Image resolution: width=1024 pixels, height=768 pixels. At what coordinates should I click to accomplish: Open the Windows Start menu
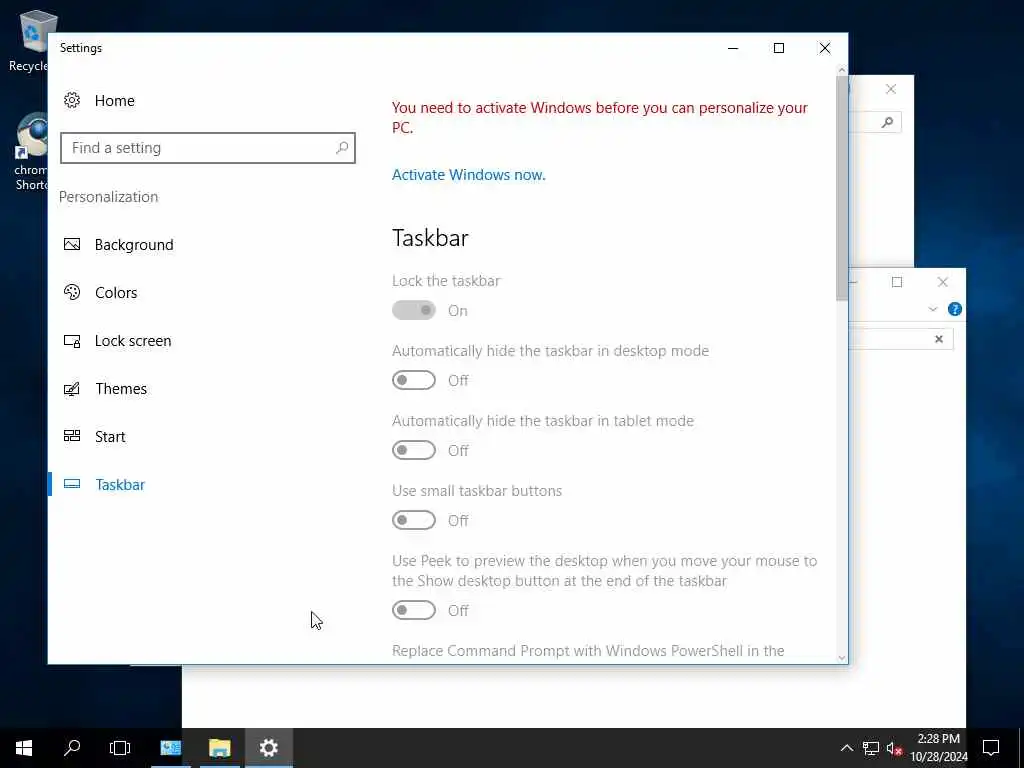[24, 748]
